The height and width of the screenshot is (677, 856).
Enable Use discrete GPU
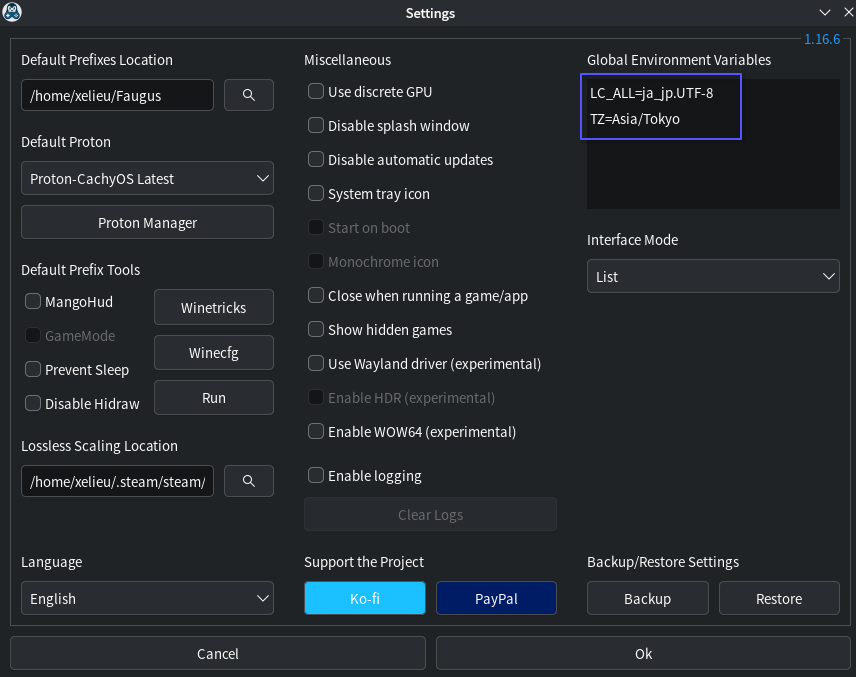315,91
